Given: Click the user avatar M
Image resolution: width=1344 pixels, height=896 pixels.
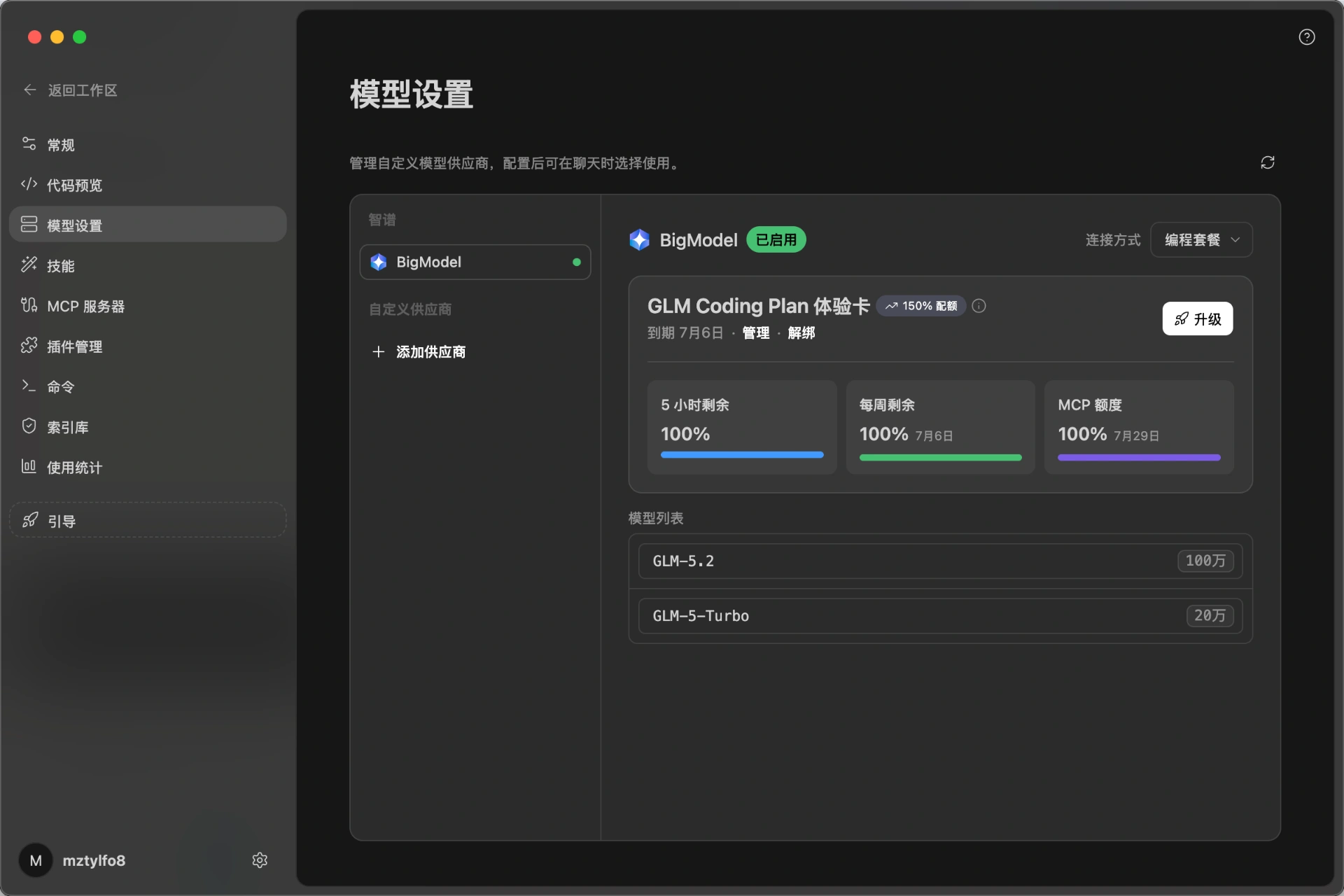Looking at the screenshot, I should pyautogui.click(x=36, y=860).
